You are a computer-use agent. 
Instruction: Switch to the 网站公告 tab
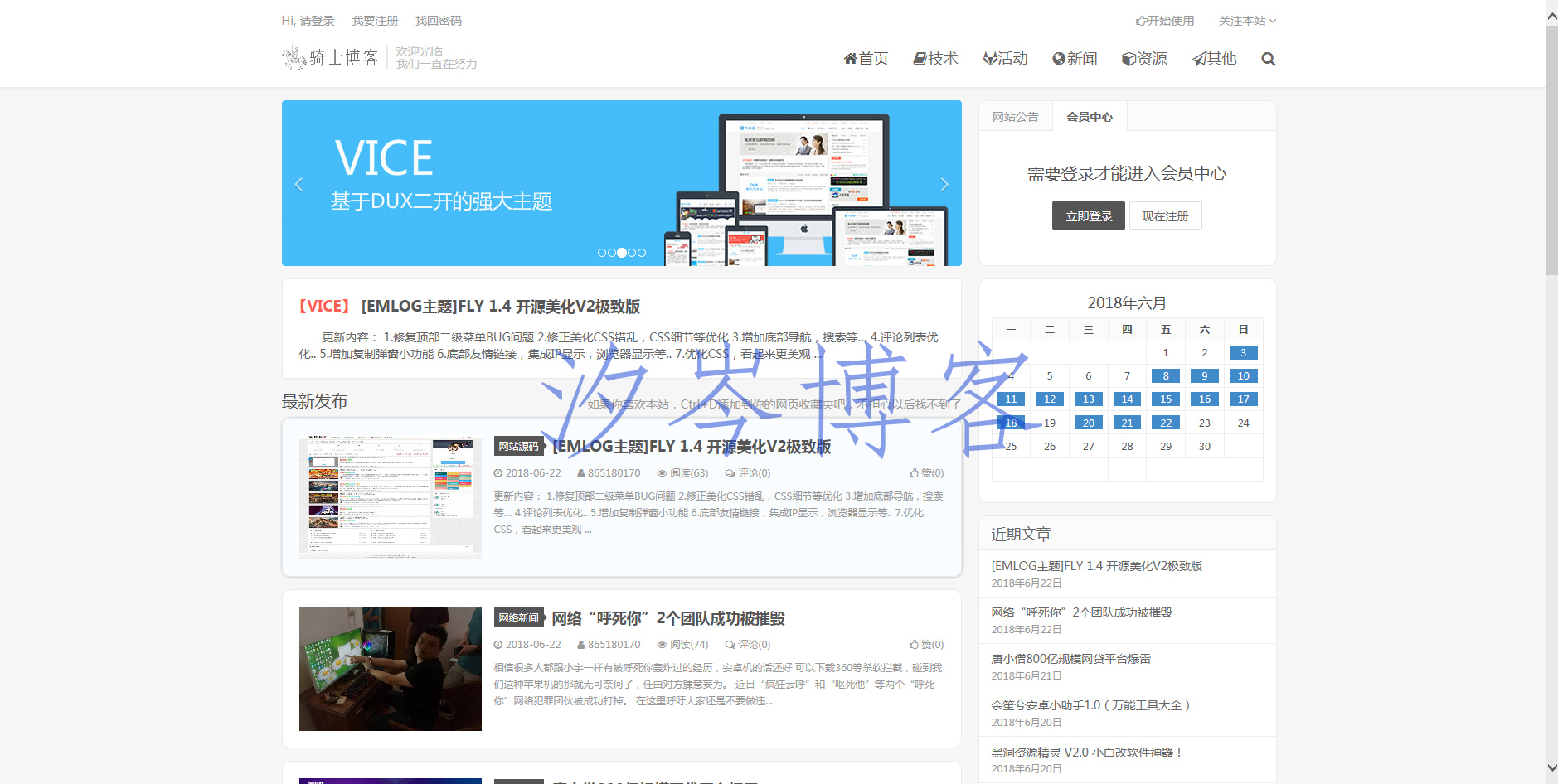pyautogui.click(x=1015, y=117)
